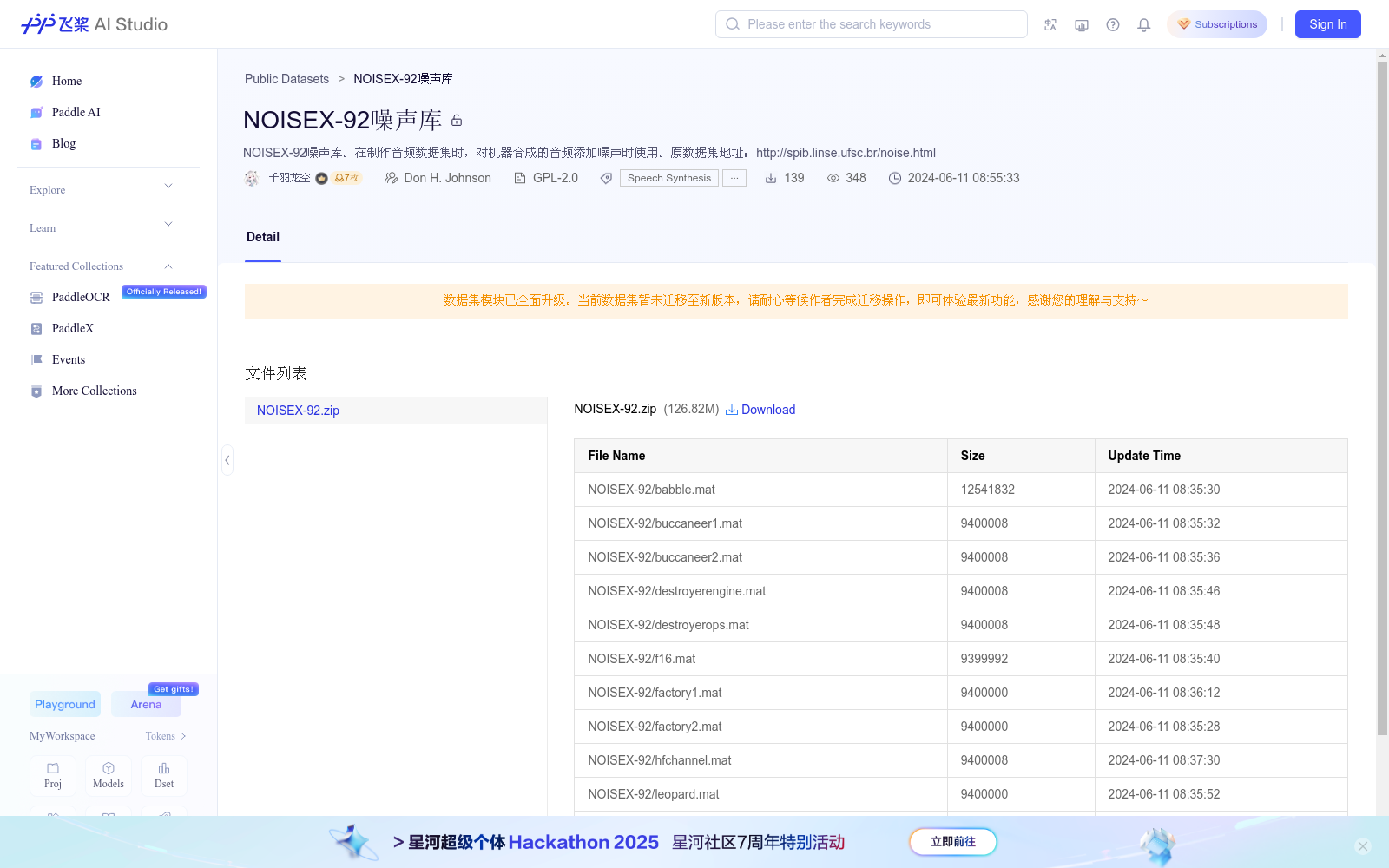Screen dimensions: 1389x868
Task: Select NOISEX-92.zip in file list
Action: point(396,411)
